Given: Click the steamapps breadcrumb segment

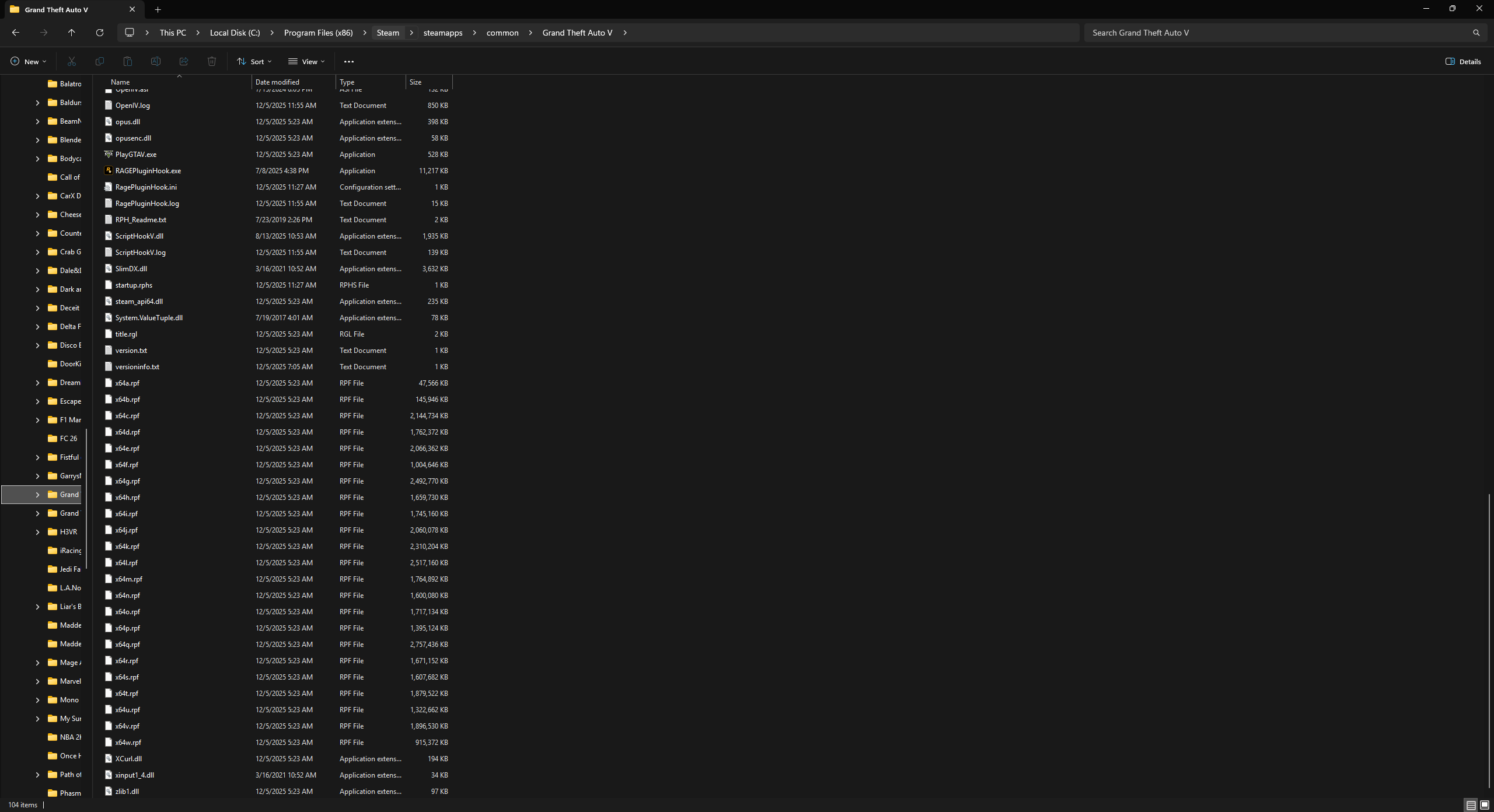Looking at the screenshot, I should [442, 33].
